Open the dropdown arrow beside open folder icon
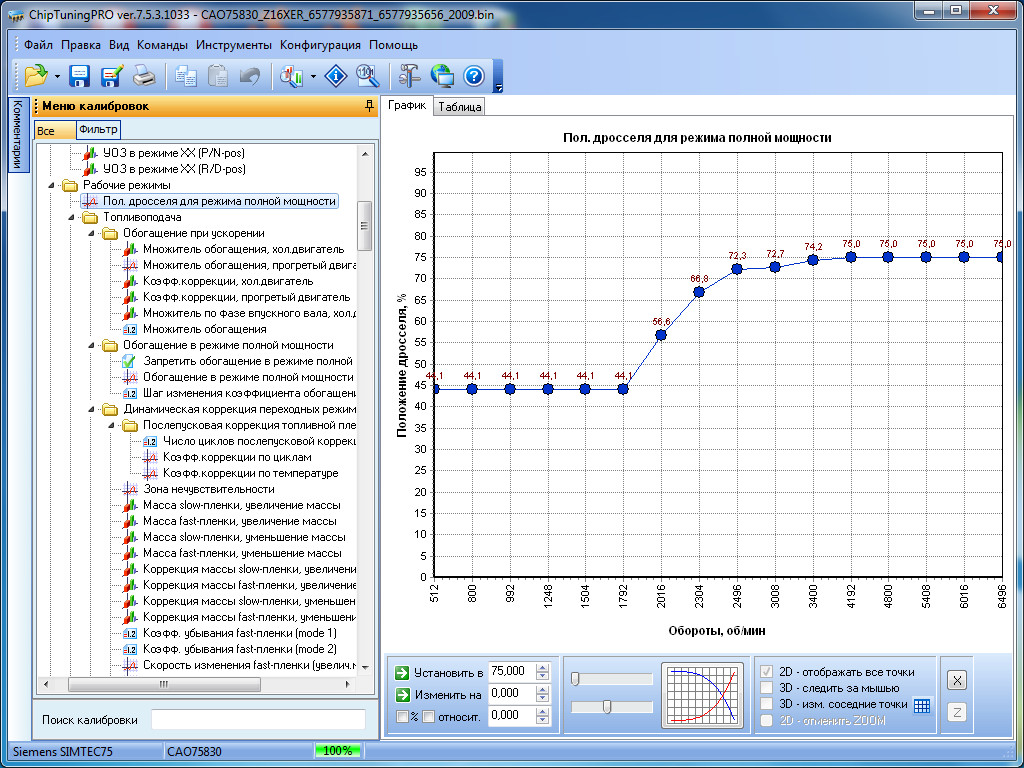Screen dimensions: 1024x768 [57, 76]
